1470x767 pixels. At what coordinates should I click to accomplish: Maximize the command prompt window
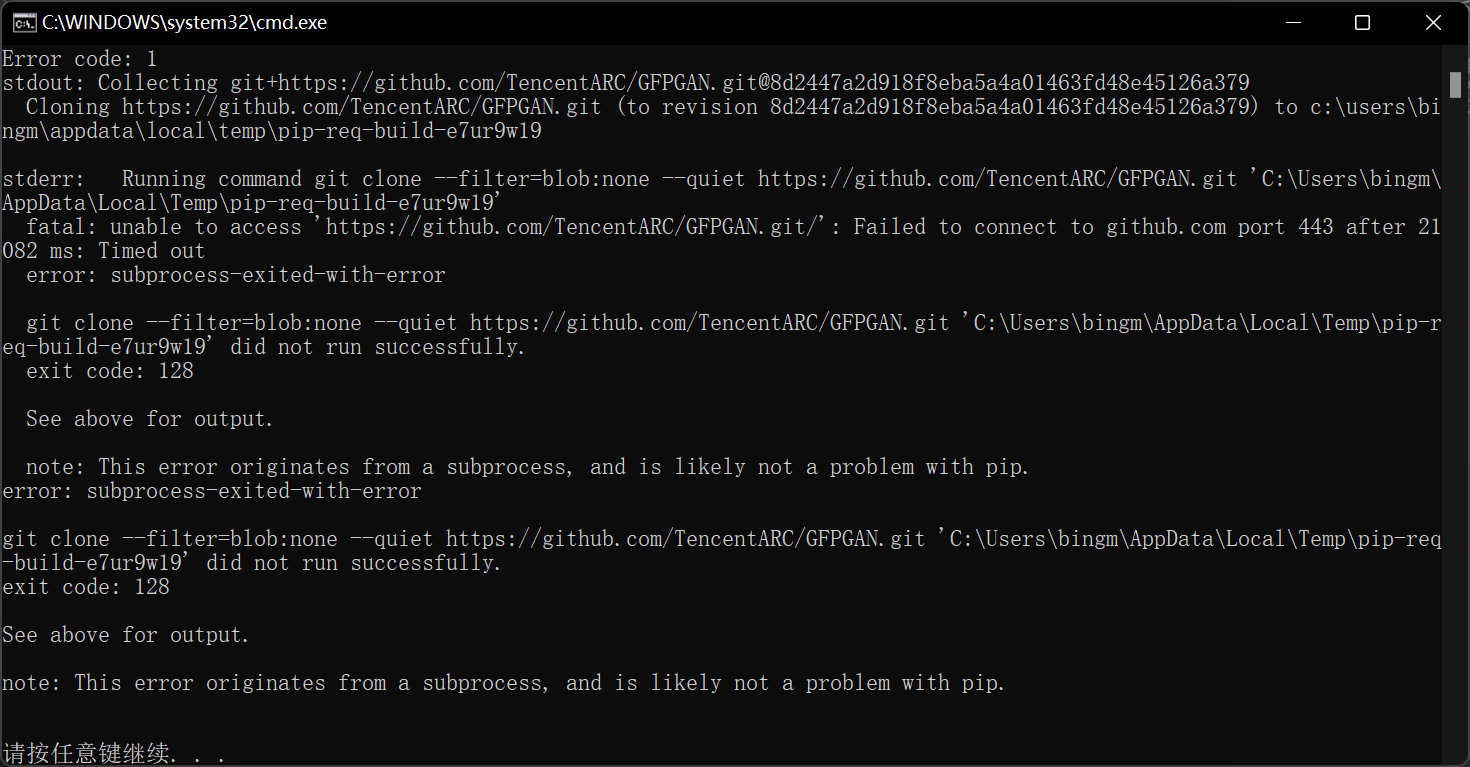click(1362, 22)
